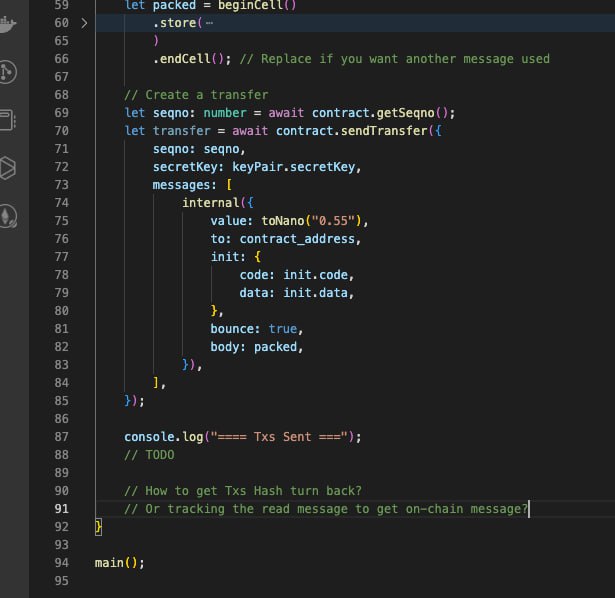
Task: Expand the folded code at line 60
Action: coord(84,23)
